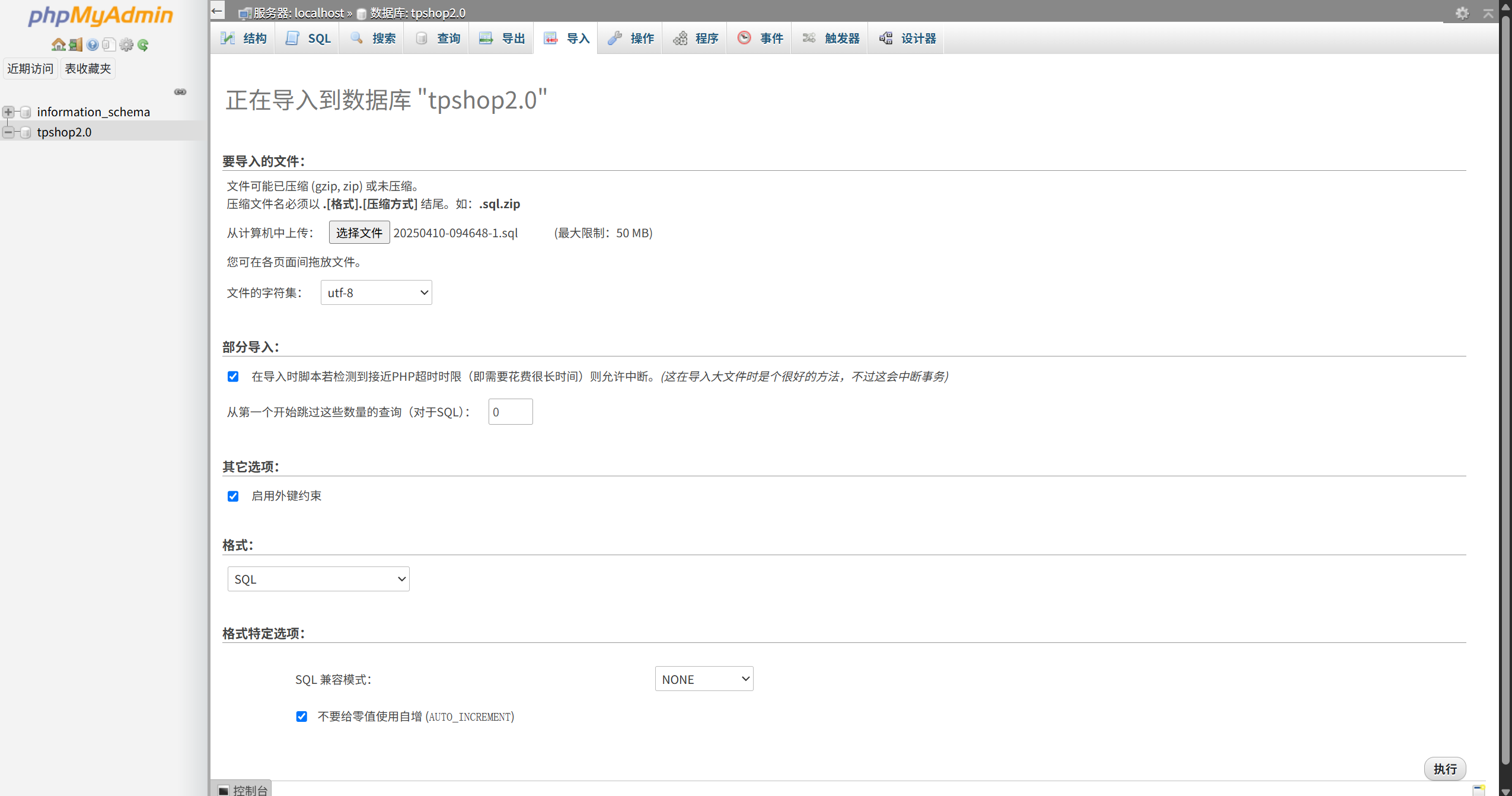The image size is (1512, 796).
Task: Open the 查询 (Query) tab
Action: point(438,39)
